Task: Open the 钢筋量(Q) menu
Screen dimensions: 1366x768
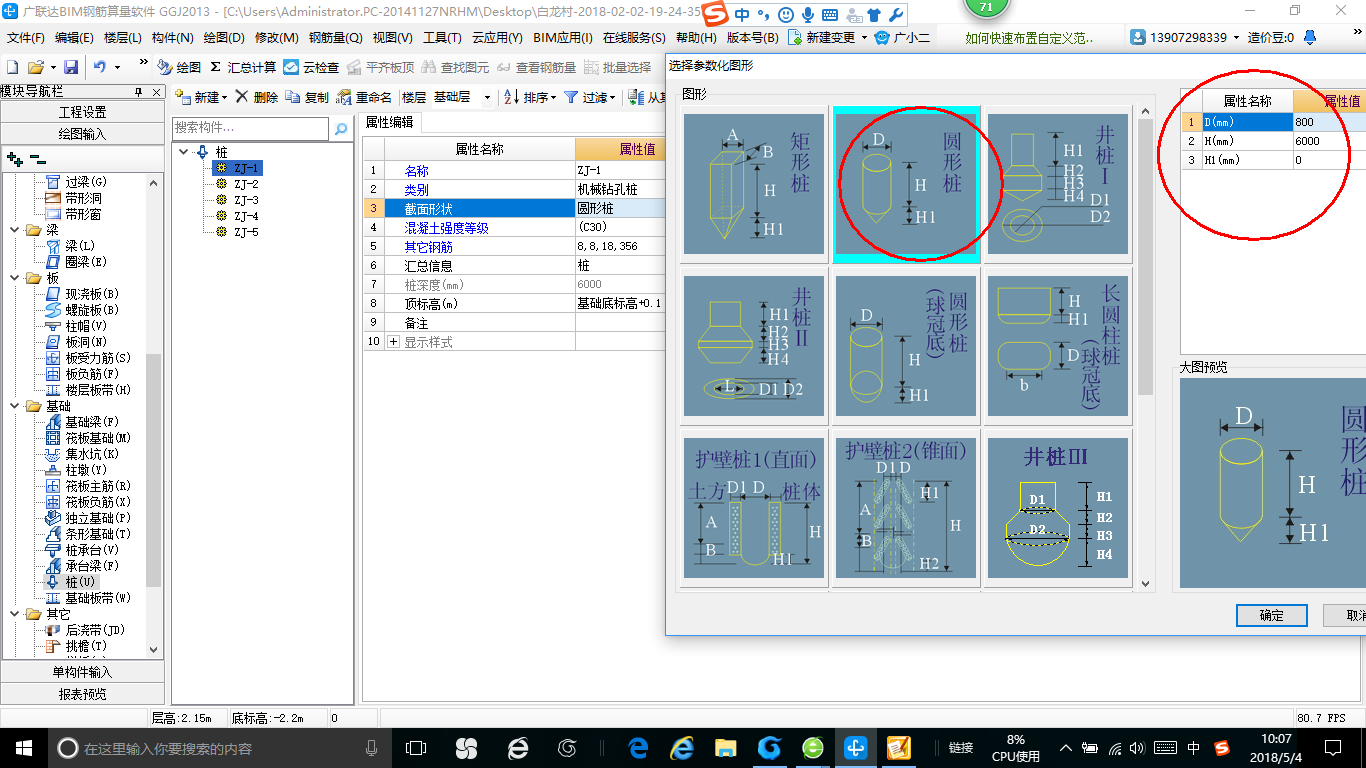Action: coord(335,38)
